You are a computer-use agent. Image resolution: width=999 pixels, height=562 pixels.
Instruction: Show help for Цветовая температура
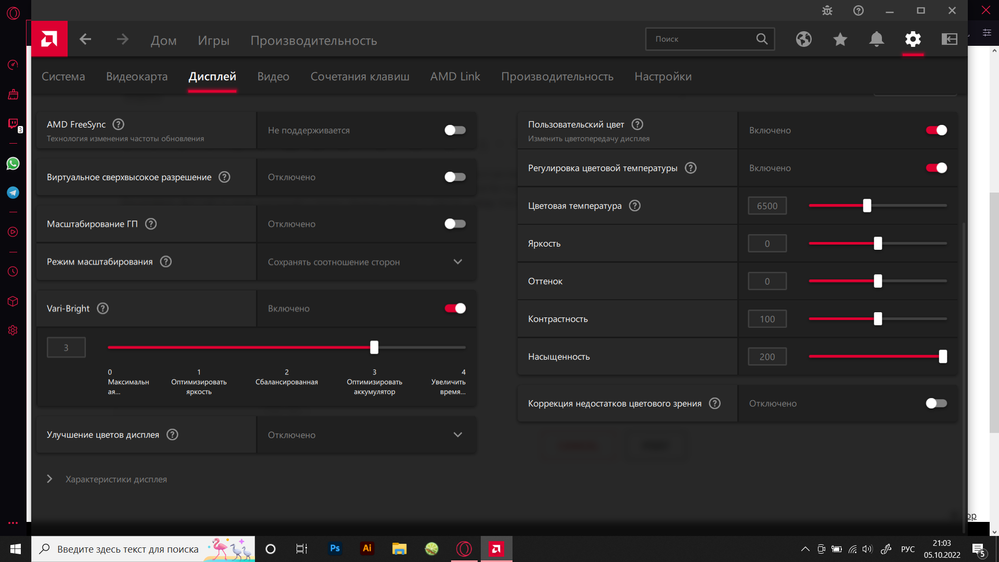click(x=635, y=205)
